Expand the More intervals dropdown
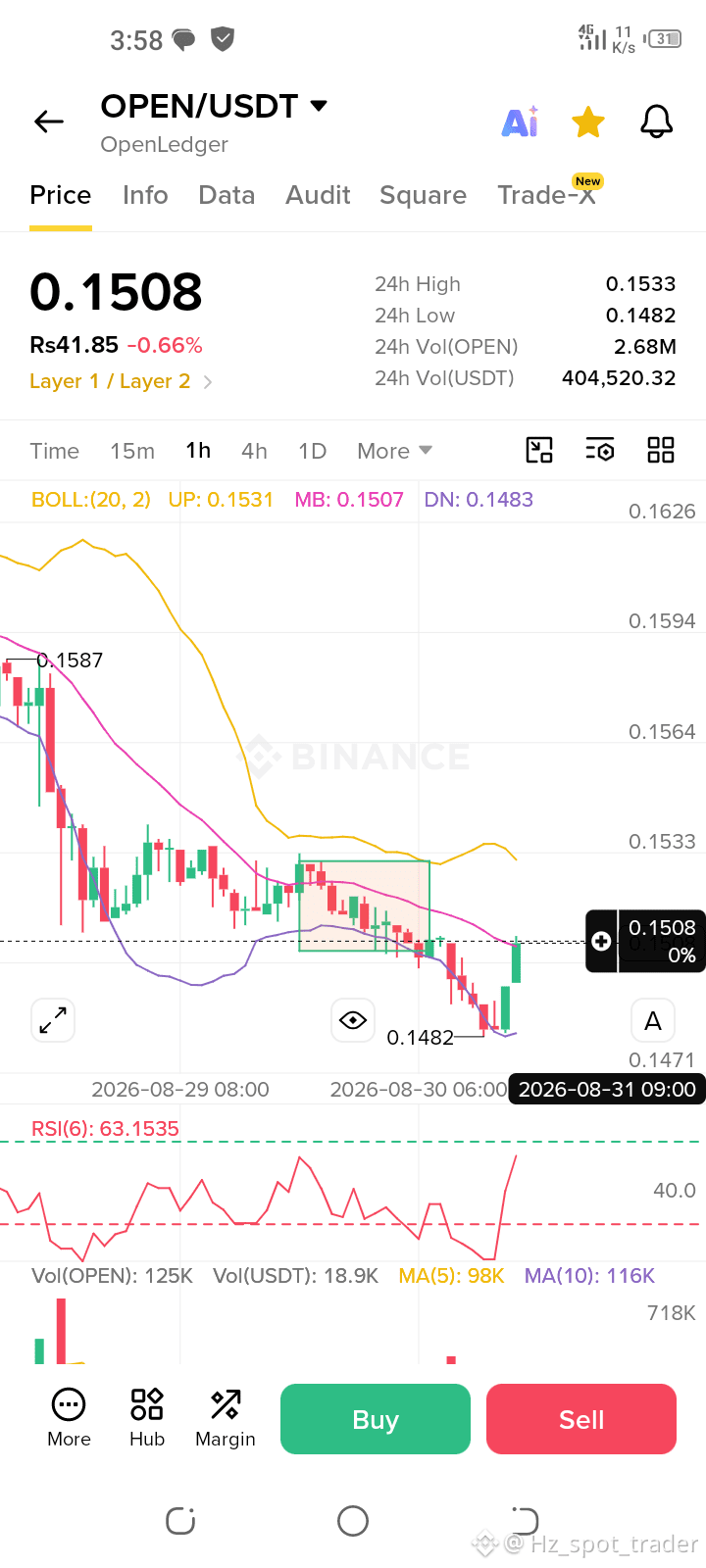Viewport: 706px width, 1568px height. pyautogui.click(x=394, y=451)
